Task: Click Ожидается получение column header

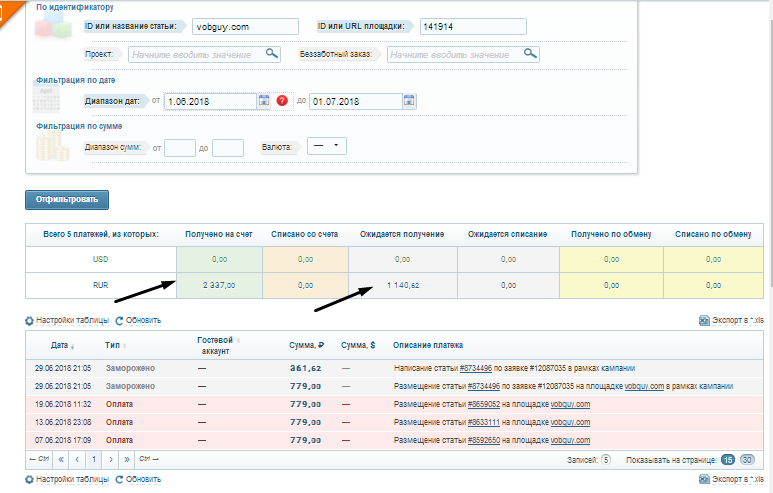Action: click(402, 234)
